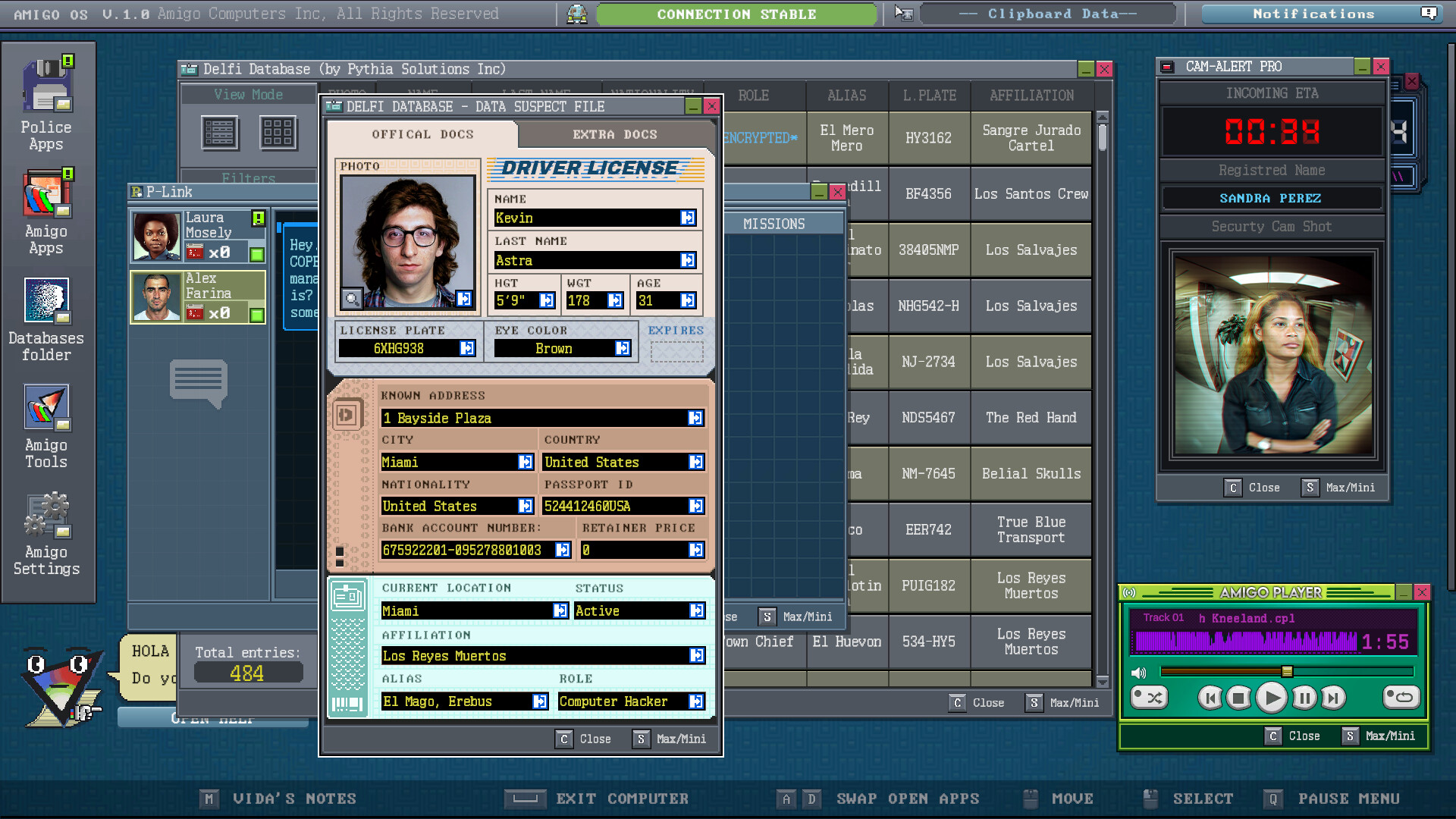Click the magnifier icon under the suspect photo
Viewport: 1456px width, 819px height.
coord(352,299)
